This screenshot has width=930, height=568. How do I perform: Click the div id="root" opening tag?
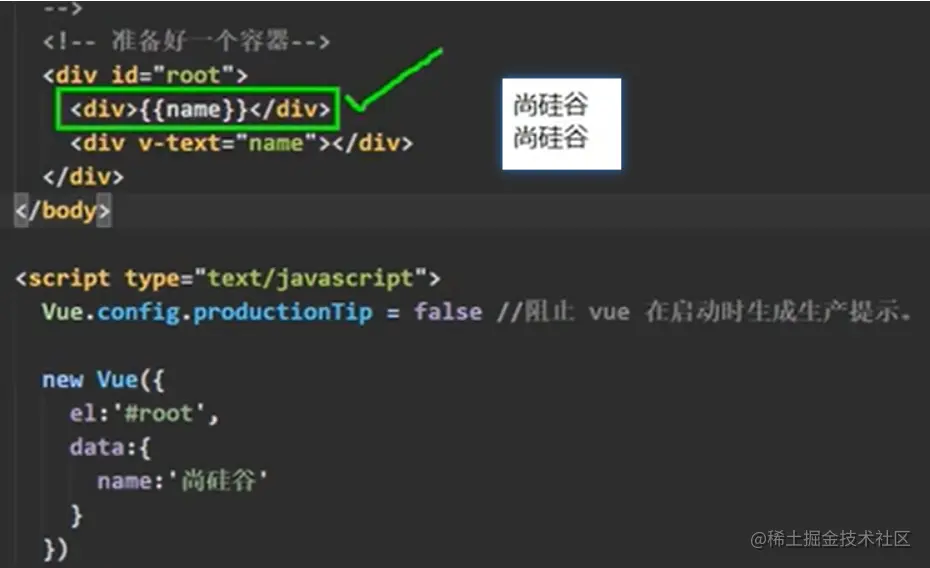coord(145,75)
